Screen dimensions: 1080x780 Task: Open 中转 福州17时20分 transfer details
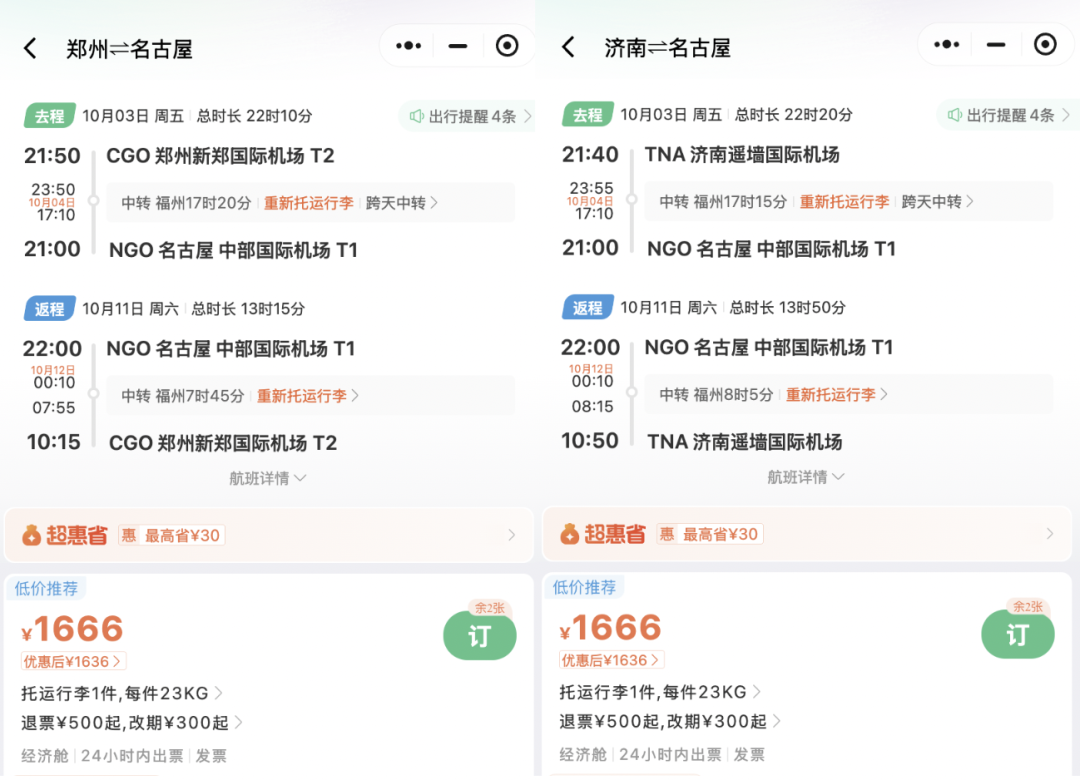pyautogui.click(x=310, y=203)
